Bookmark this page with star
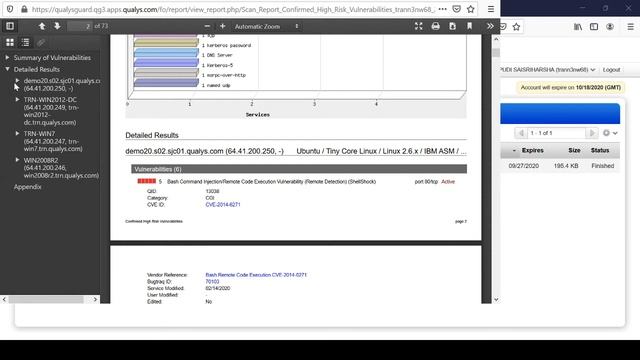This screenshot has height=360, width=640. (471, 9)
